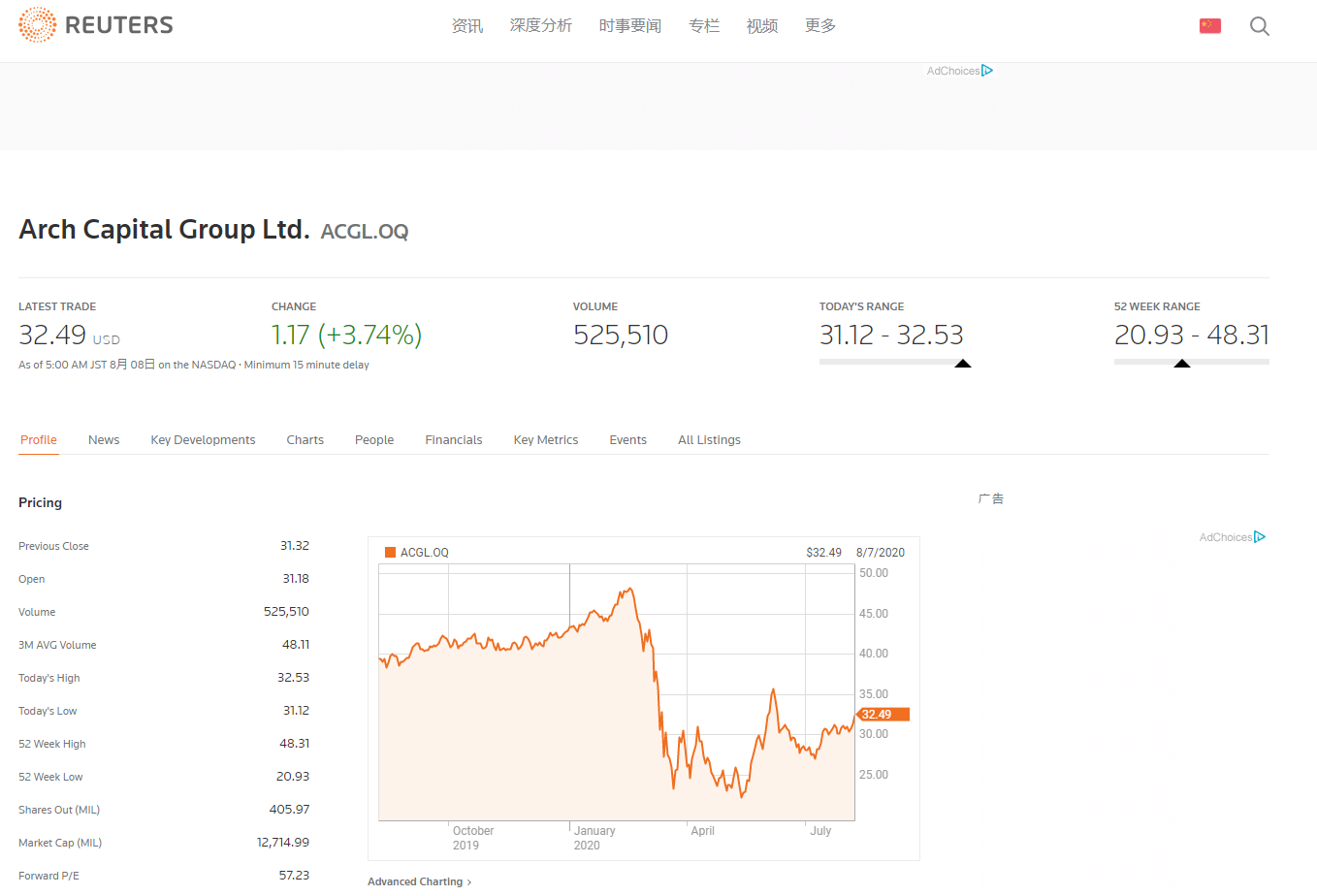The width and height of the screenshot is (1317, 896).
Task: Switch to the Charts tab
Action: (x=305, y=440)
